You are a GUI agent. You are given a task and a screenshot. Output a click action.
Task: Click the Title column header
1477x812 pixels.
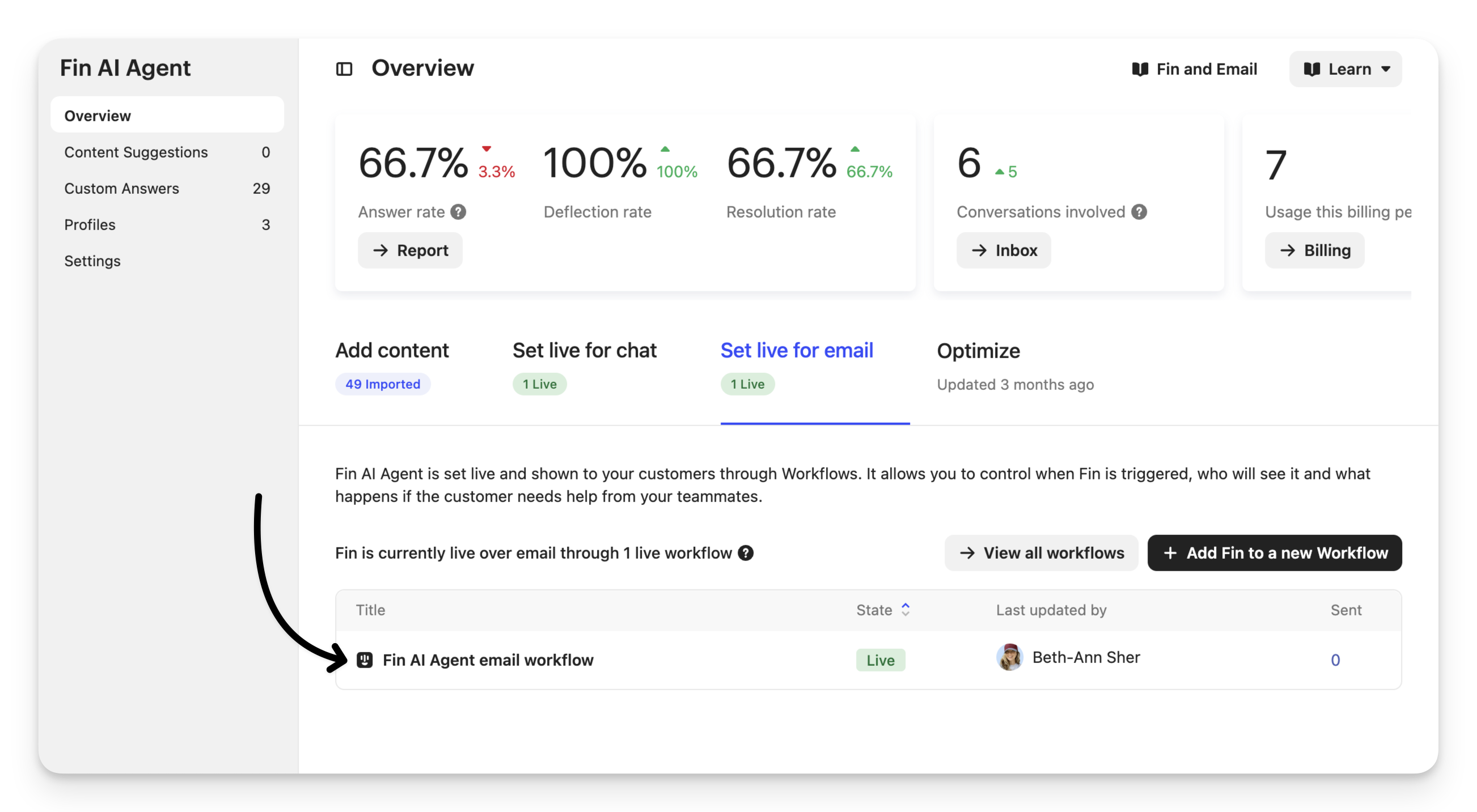370,610
